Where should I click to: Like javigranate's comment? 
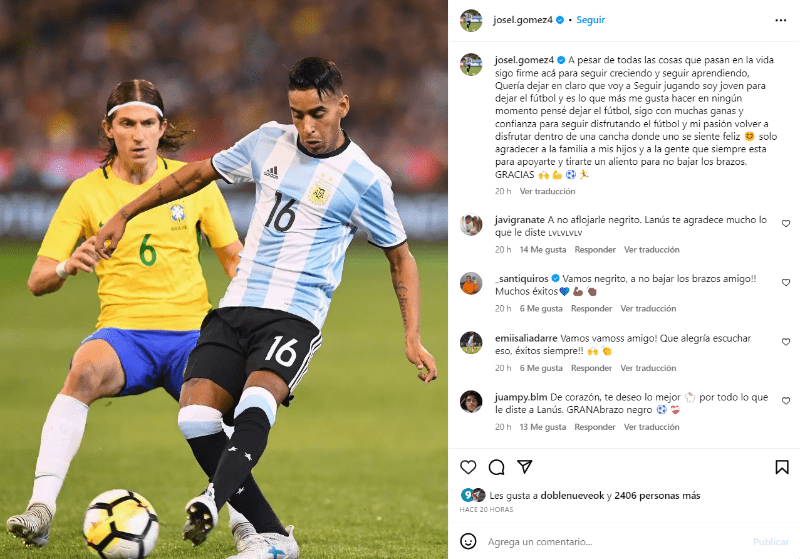coord(786,223)
